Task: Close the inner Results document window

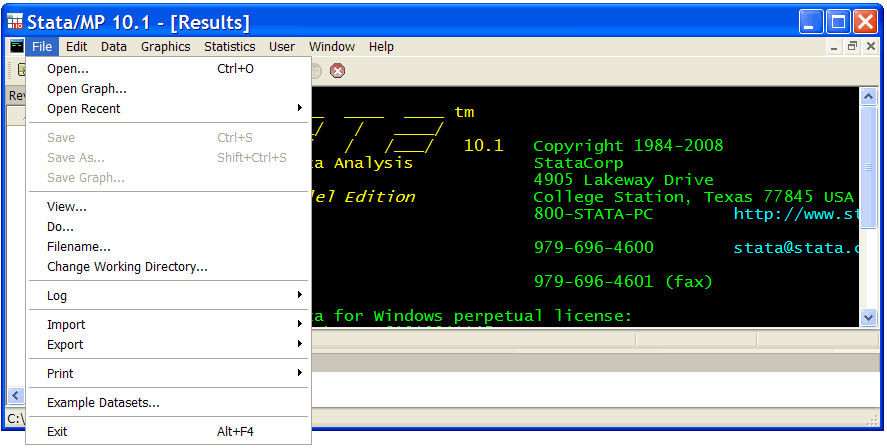Action: click(870, 46)
